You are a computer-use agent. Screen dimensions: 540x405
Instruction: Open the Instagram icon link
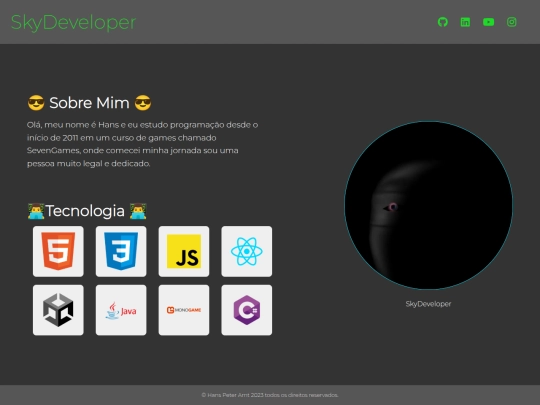pyautogui.click(x=511, y=22)
